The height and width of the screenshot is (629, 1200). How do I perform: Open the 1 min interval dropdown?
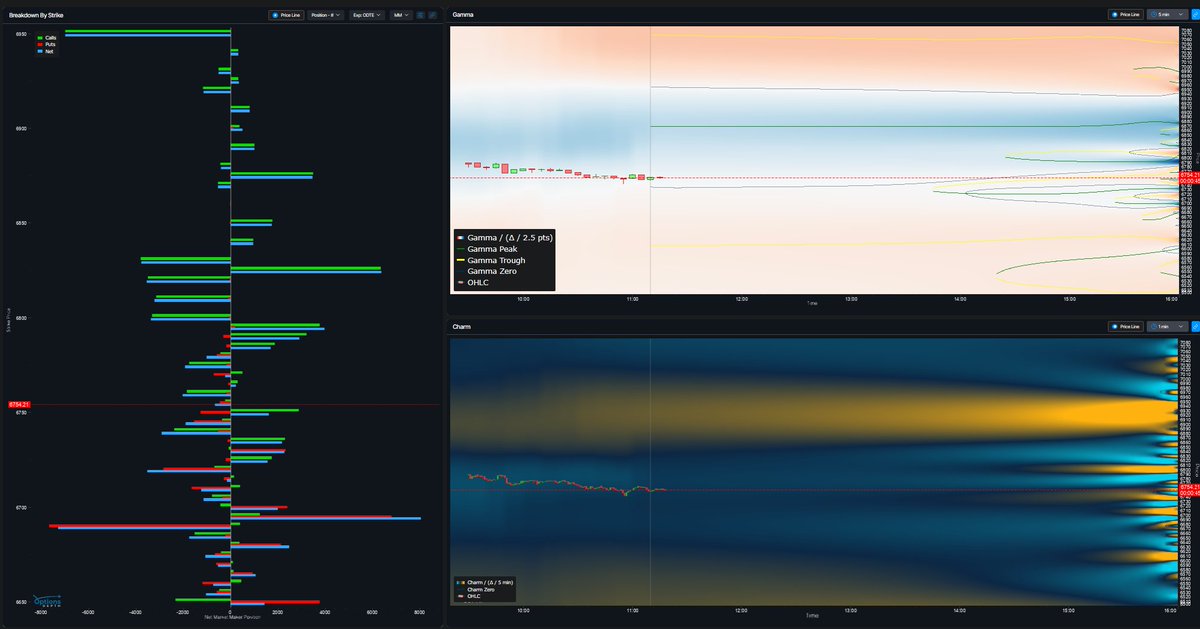tap(1166, 327)
